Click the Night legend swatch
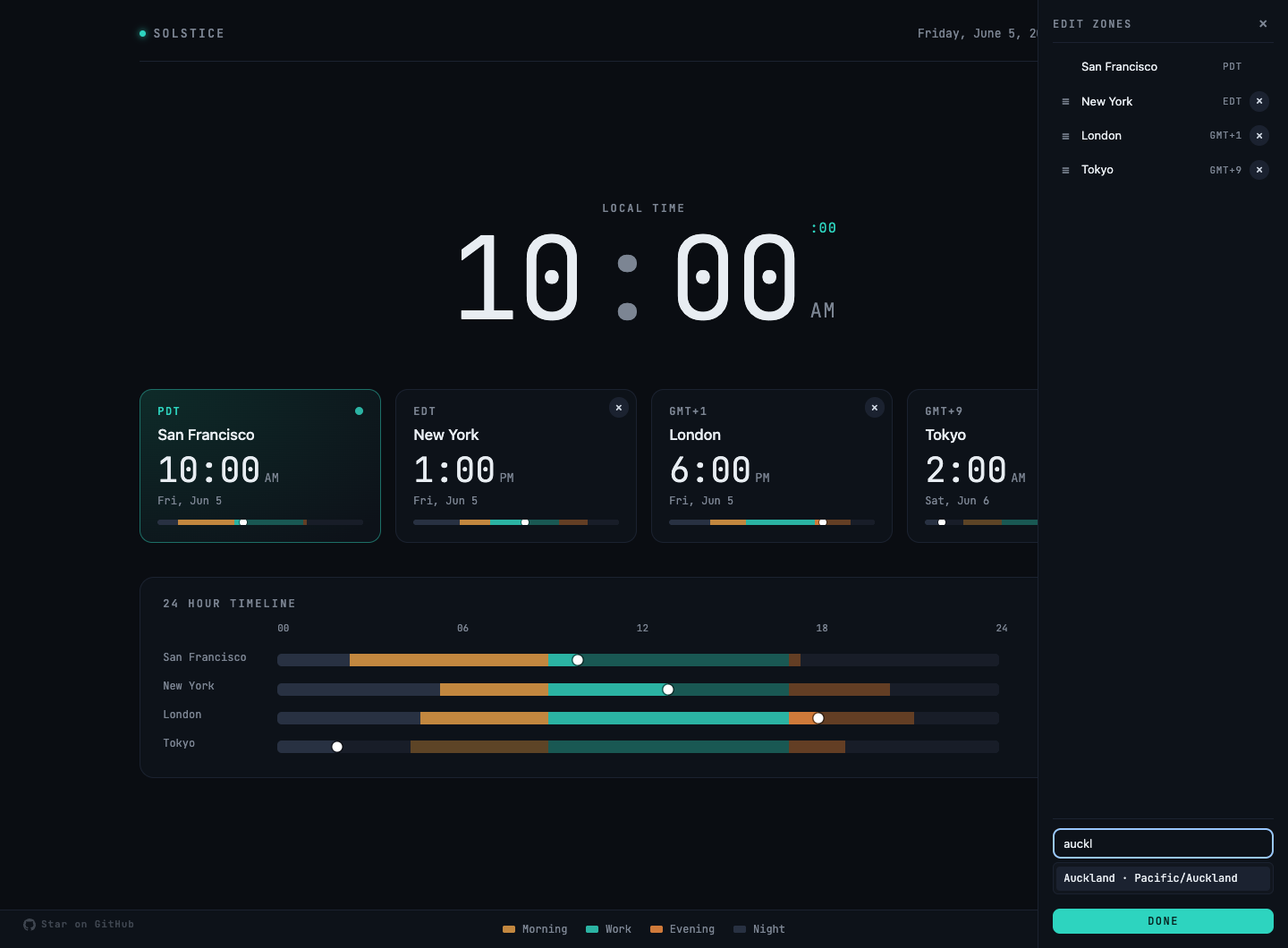Screen dimensions: 1288x948 pos(740,929)
